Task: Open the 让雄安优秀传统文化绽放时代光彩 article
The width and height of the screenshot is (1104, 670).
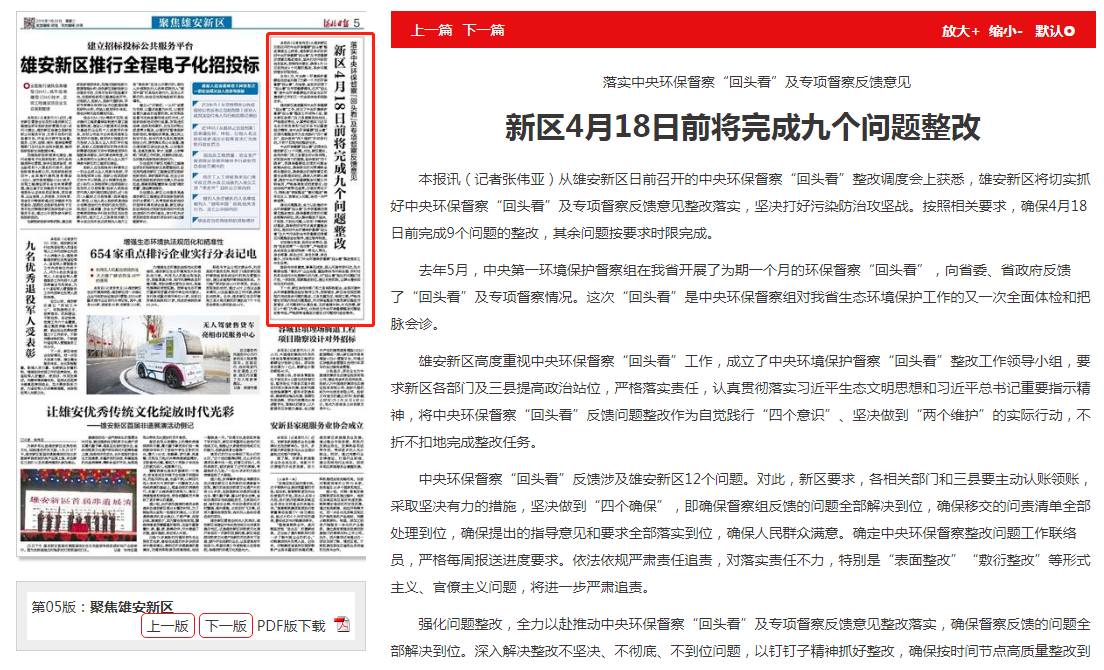Action: tap(140, 413)
